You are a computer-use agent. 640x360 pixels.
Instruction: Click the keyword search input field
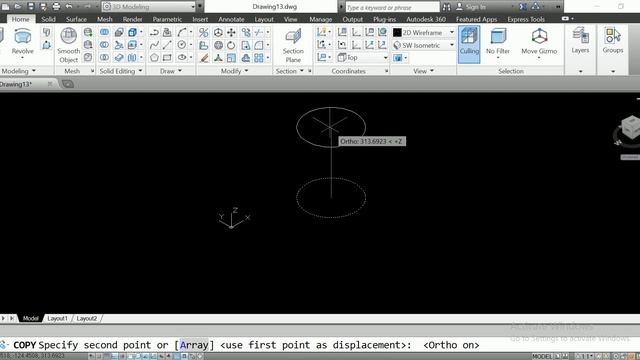pyautogui.click(x=392, y=7)
